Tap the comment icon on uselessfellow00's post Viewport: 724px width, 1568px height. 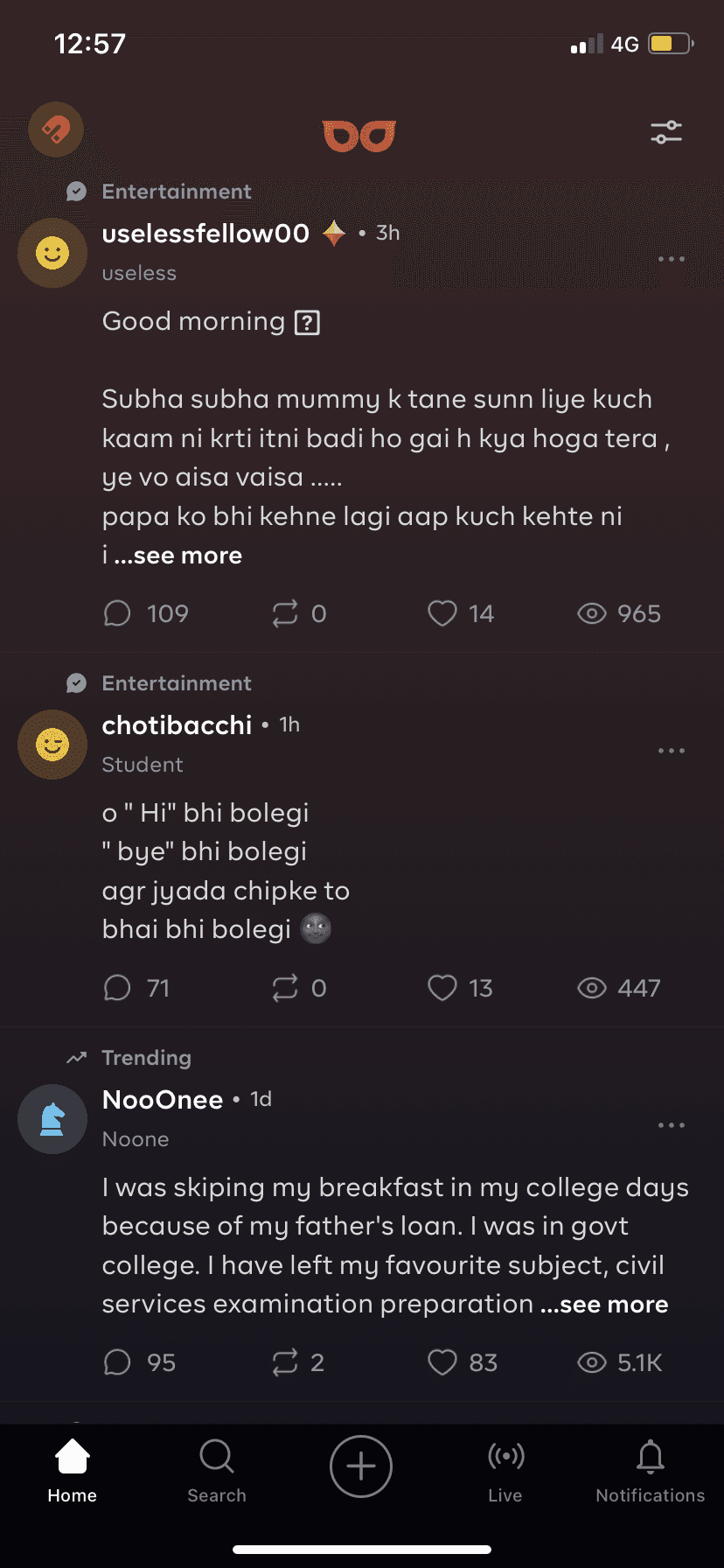coord(117,613)
